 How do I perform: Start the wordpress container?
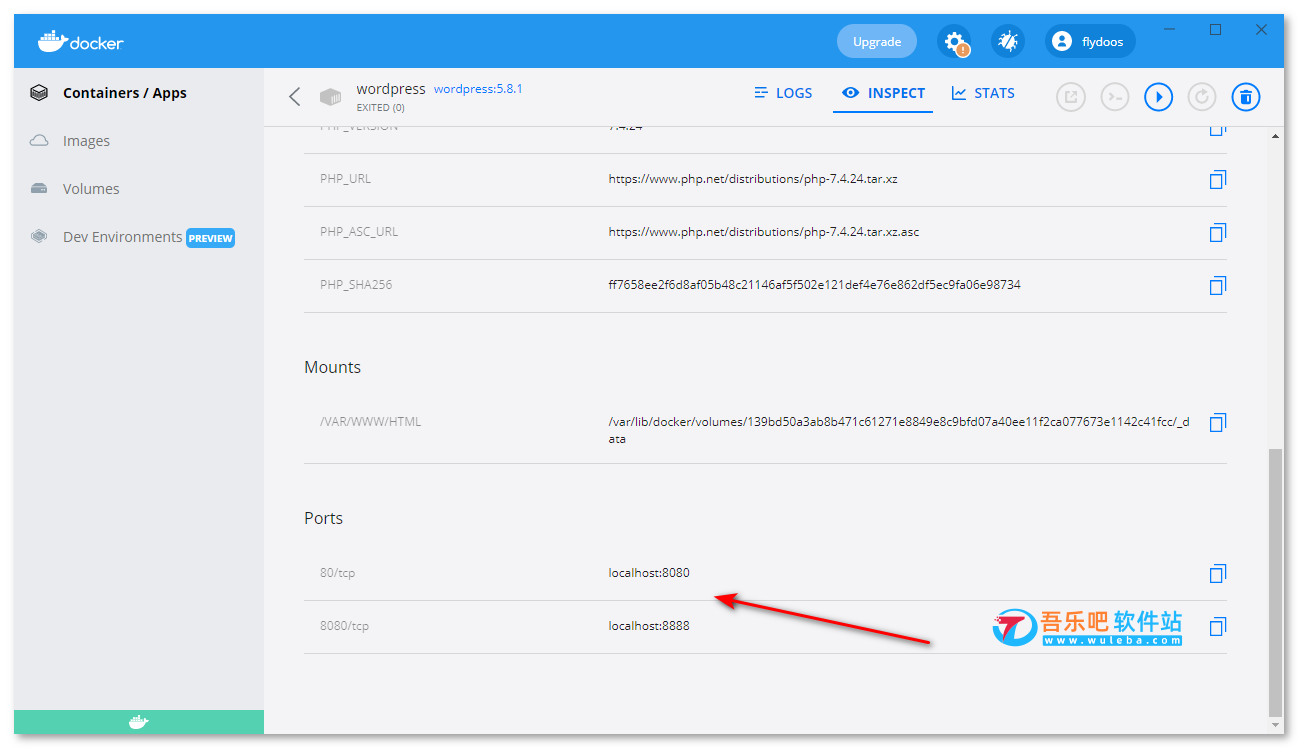tap(1158, 97)
